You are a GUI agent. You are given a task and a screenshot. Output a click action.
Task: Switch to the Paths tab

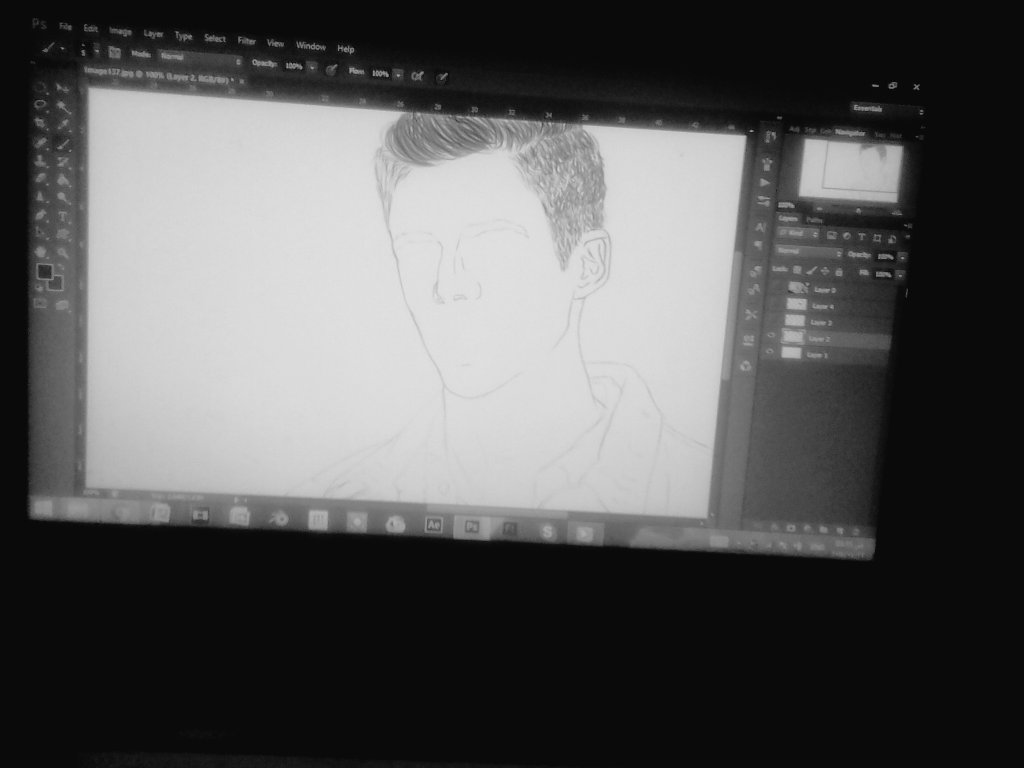pos(815,220)
